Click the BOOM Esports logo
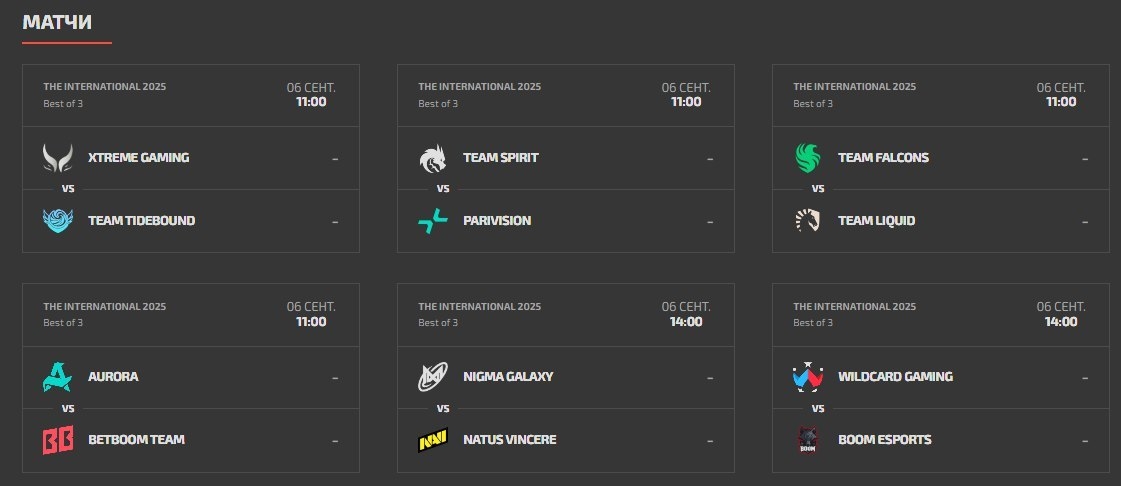 point(807,440)
